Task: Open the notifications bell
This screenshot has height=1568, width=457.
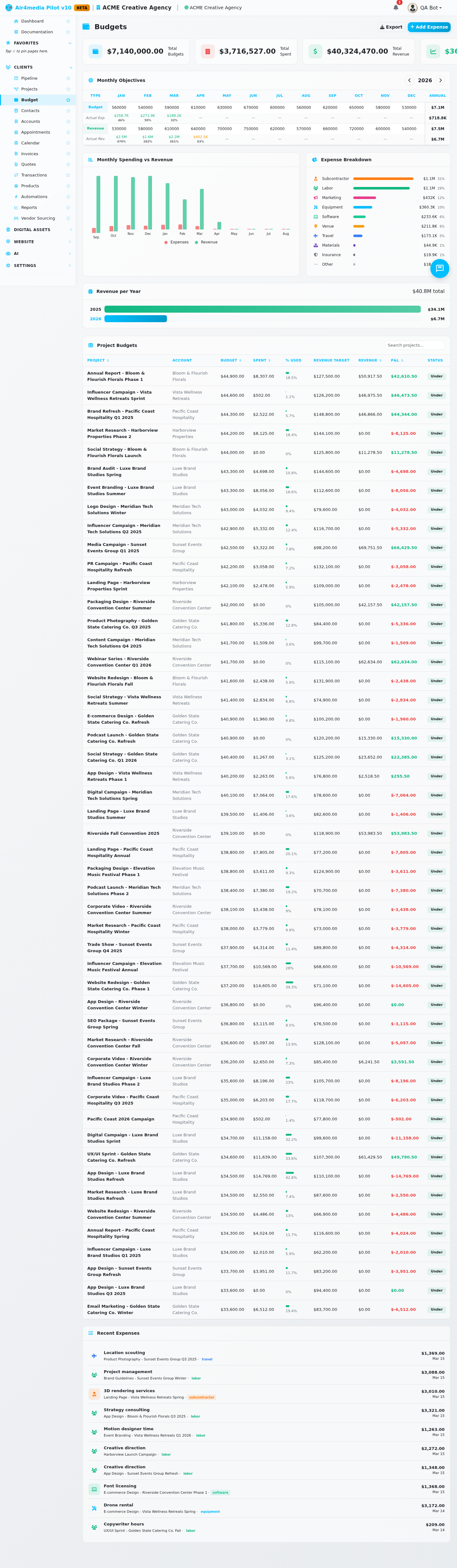Action: (395, 7)
